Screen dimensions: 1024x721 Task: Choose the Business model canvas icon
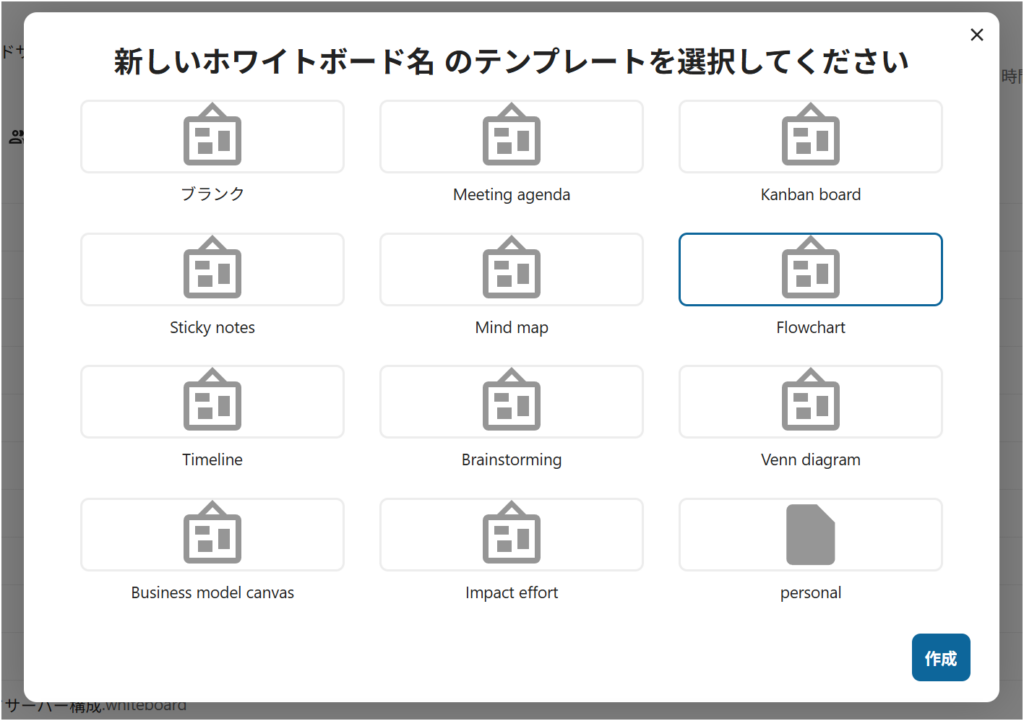point(212,535)
